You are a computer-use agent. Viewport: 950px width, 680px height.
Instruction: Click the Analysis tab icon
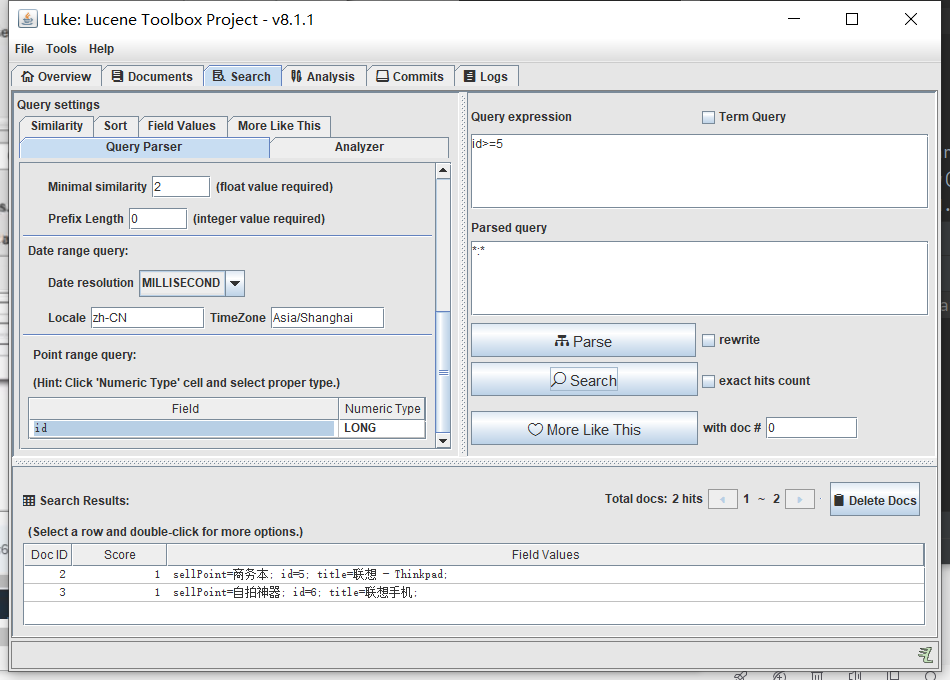point(296,76)
